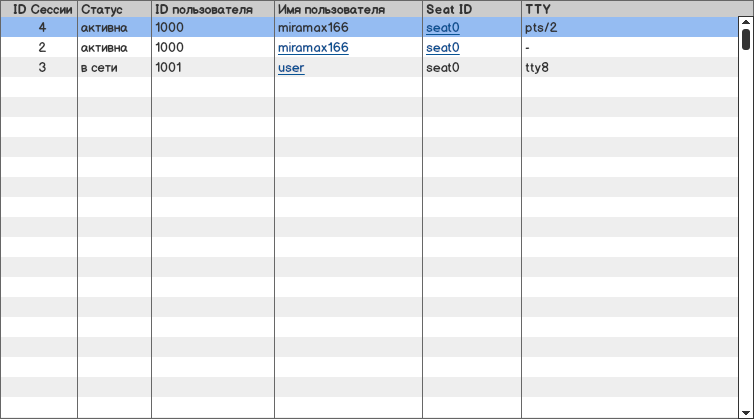754x419 pixels.
Task: Select the pts/2 TTY cell
Action: [541, 28]
